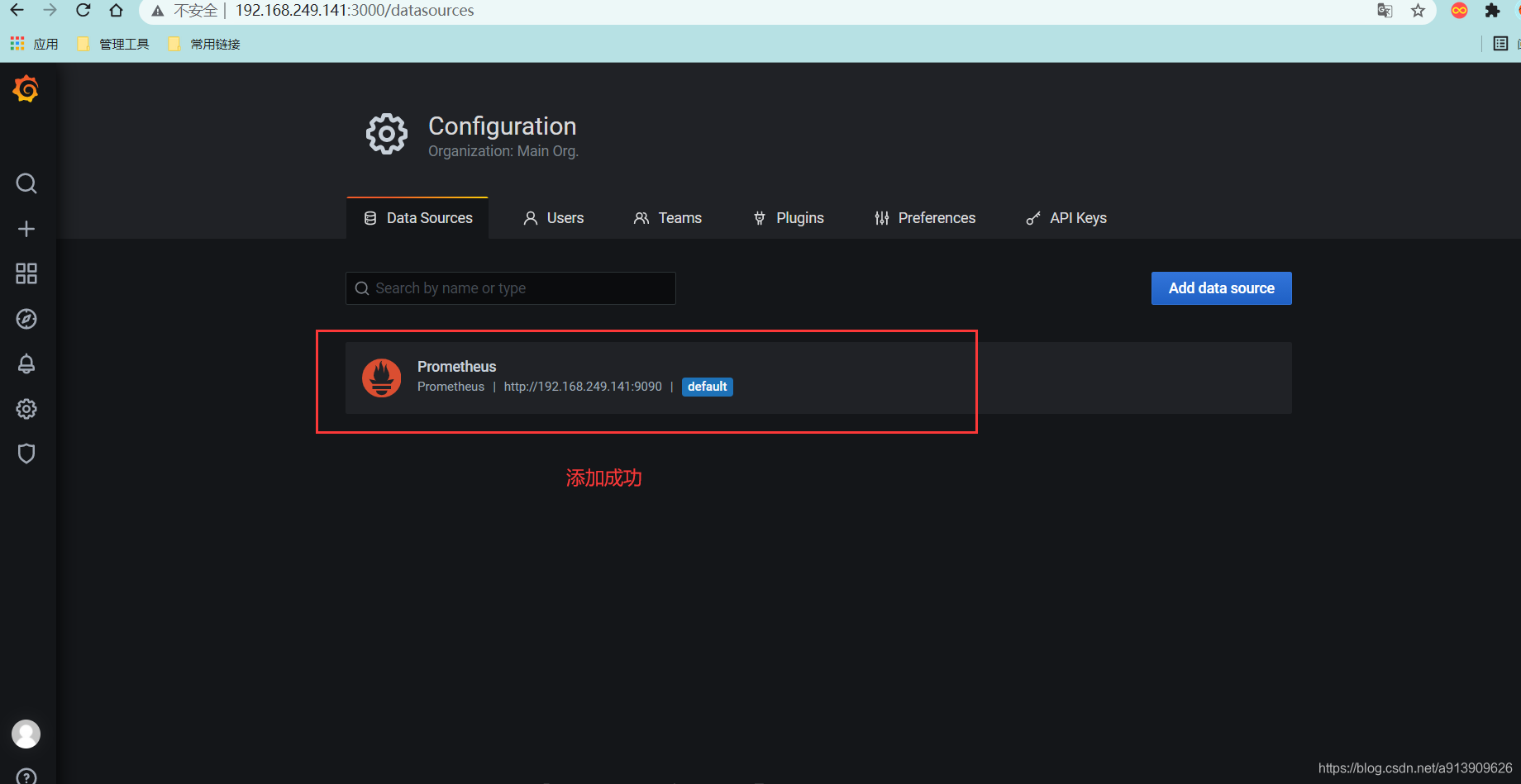Screen dimensions: 1521x784
Task: Click the http://192.168.249.141:9090 URL text
Action: (583, 387)
